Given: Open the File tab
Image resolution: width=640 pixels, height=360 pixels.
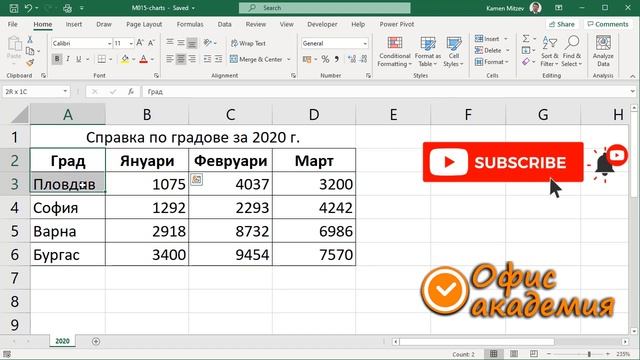Looking at the screenshot, I should point(13,24).
